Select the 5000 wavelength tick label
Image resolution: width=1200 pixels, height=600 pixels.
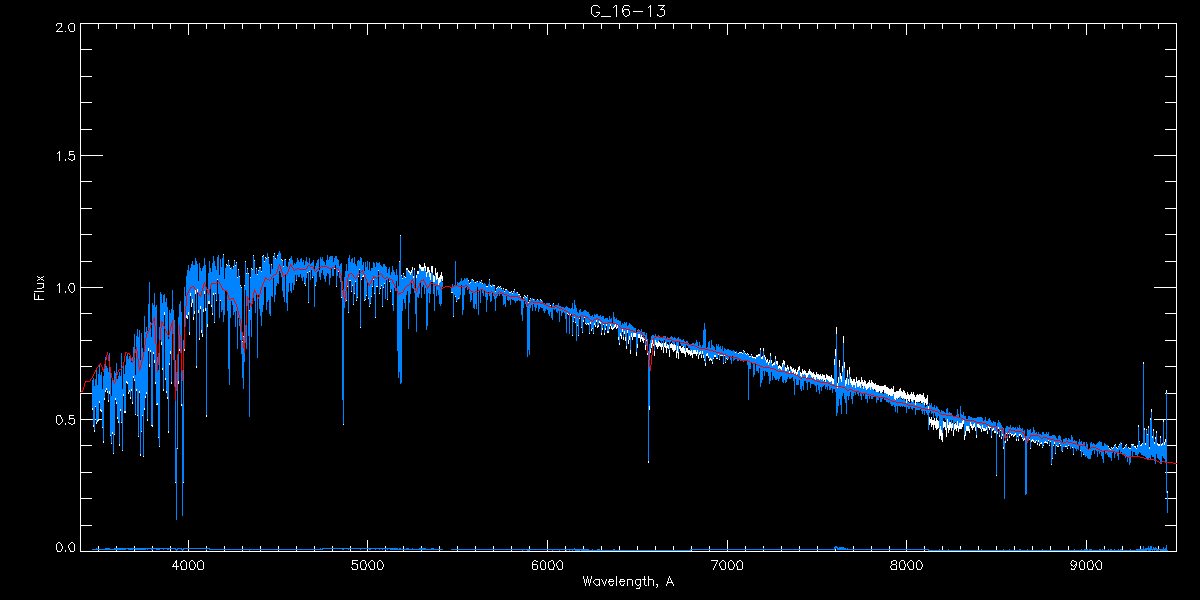click(x=367, y=564)
